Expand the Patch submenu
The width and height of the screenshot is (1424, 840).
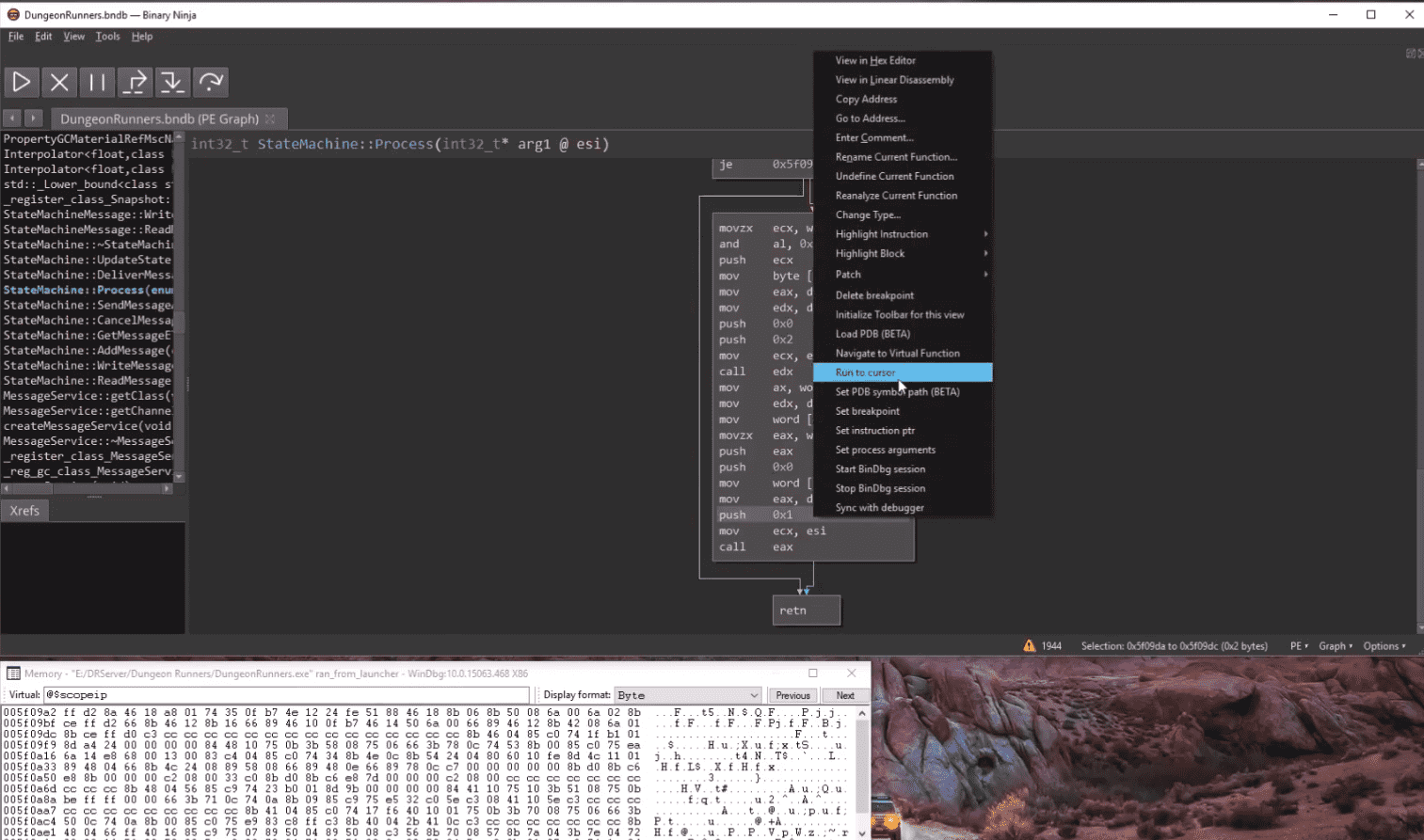(x=903, y=274)
